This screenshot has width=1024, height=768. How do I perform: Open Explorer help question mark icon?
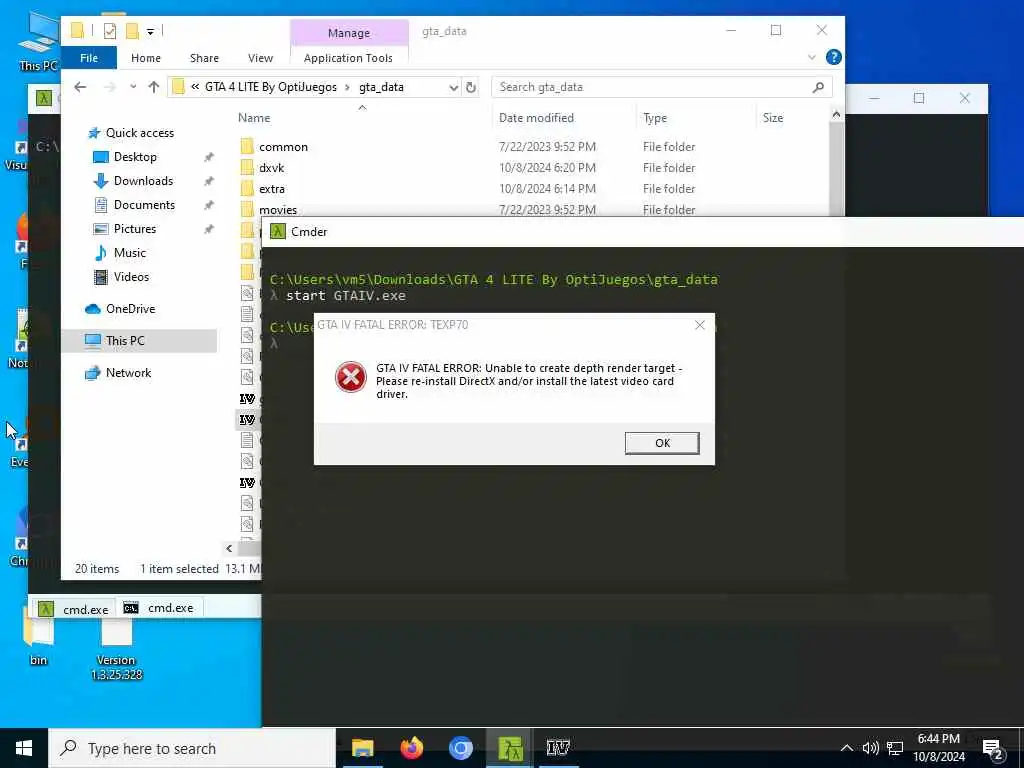(x=833, y=57)
